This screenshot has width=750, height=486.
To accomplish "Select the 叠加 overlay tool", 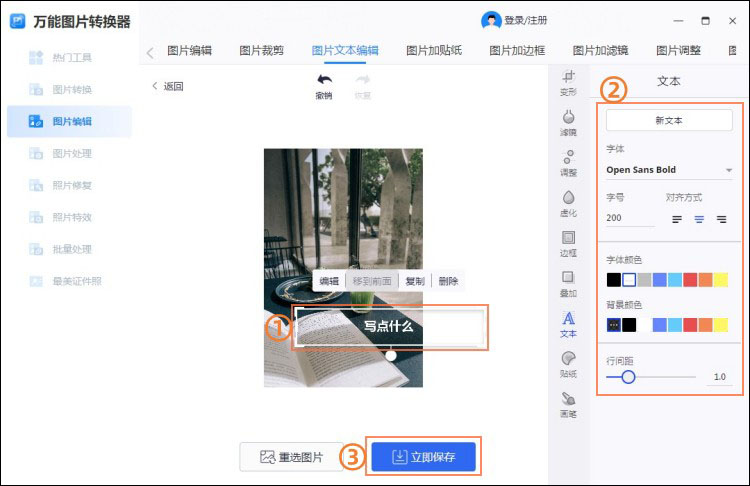I will (x=568, y=284).
